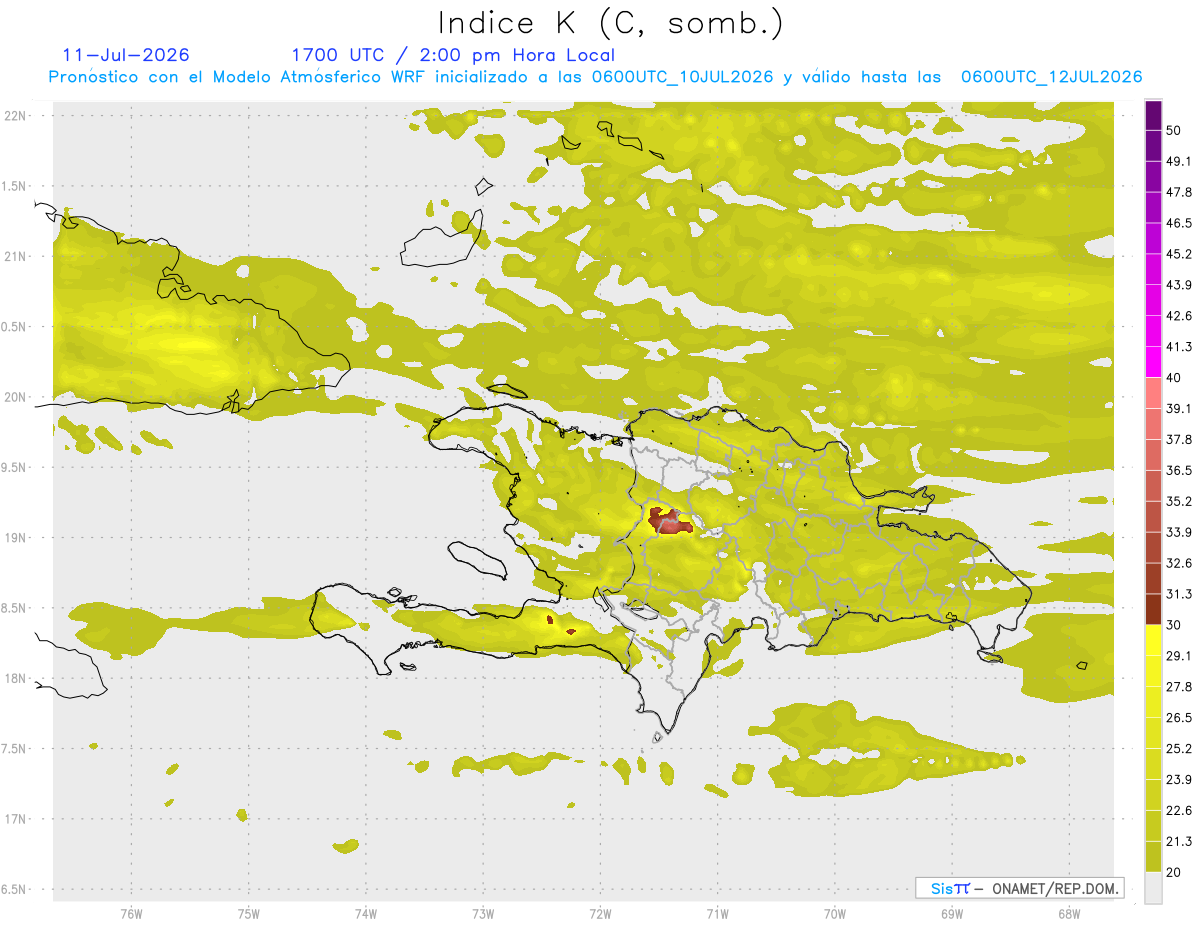Click the "76W" longitude label
This screenshot has width=1200, height=927.
click(131, 913)
